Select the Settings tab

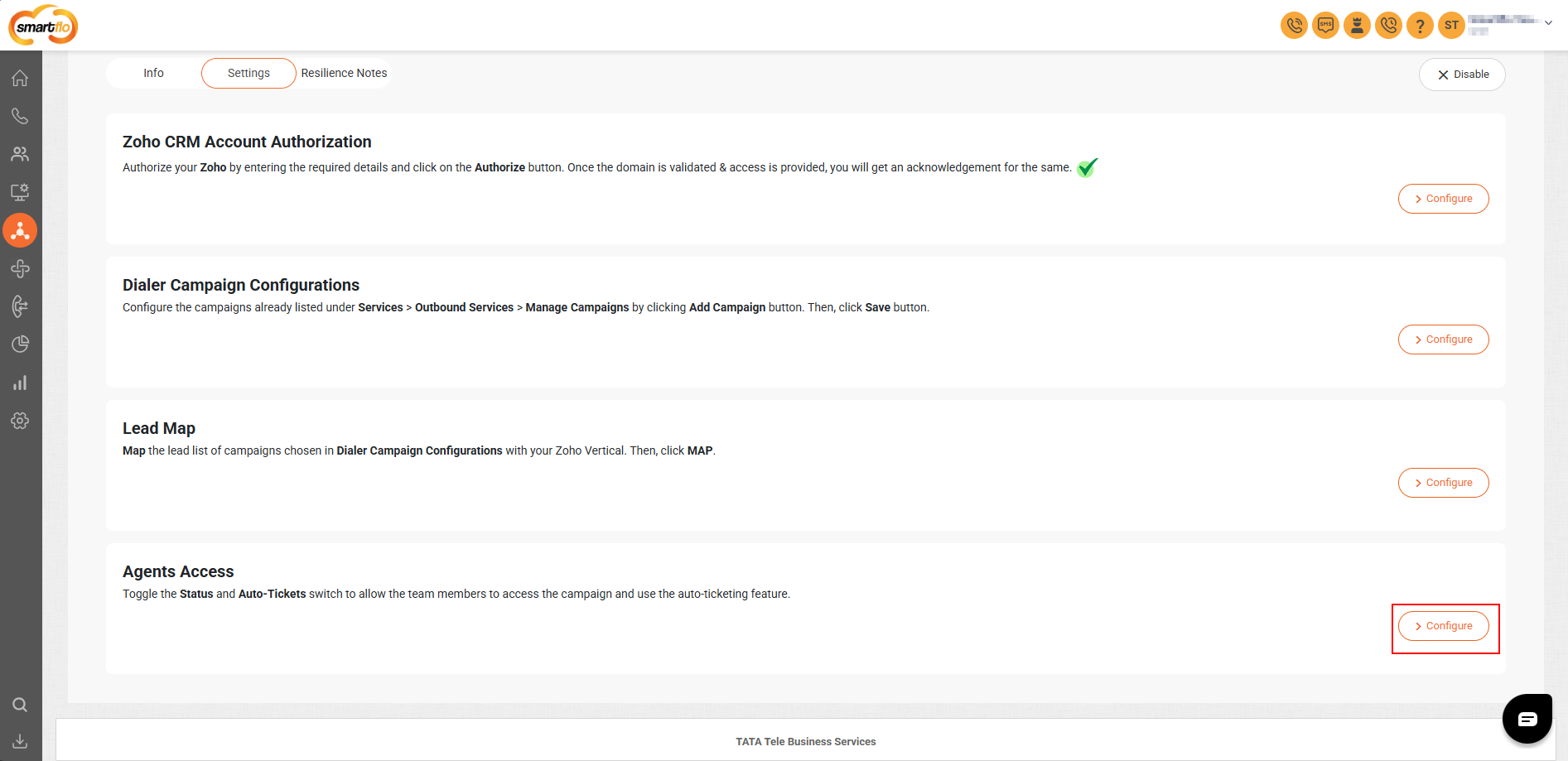(248, 73)
